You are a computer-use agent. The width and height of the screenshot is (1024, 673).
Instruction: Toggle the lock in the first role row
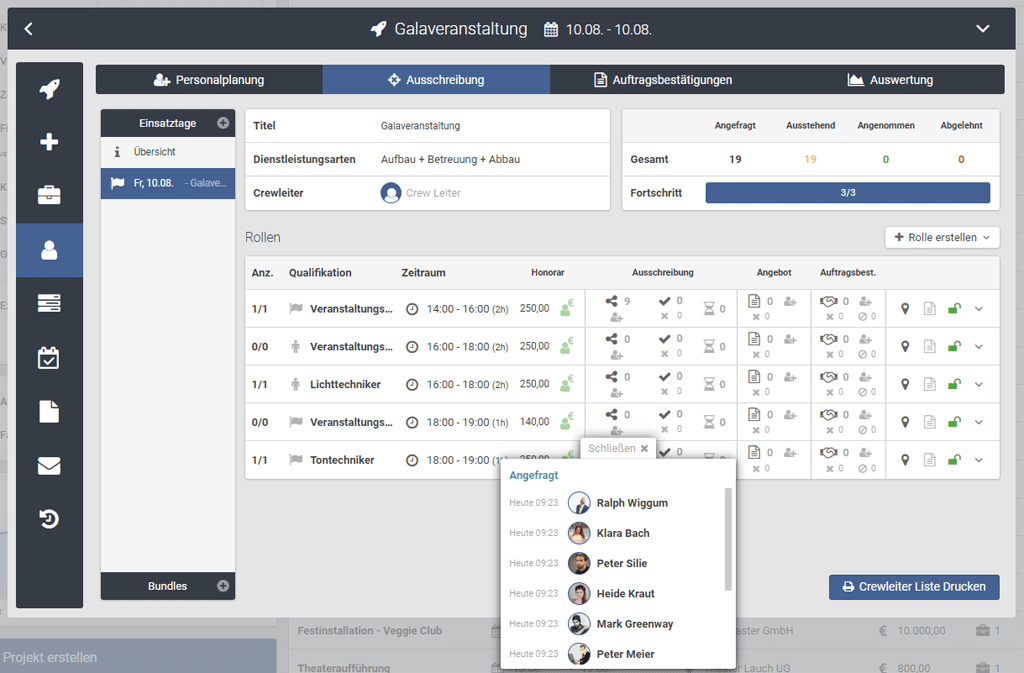pos(954,309)
